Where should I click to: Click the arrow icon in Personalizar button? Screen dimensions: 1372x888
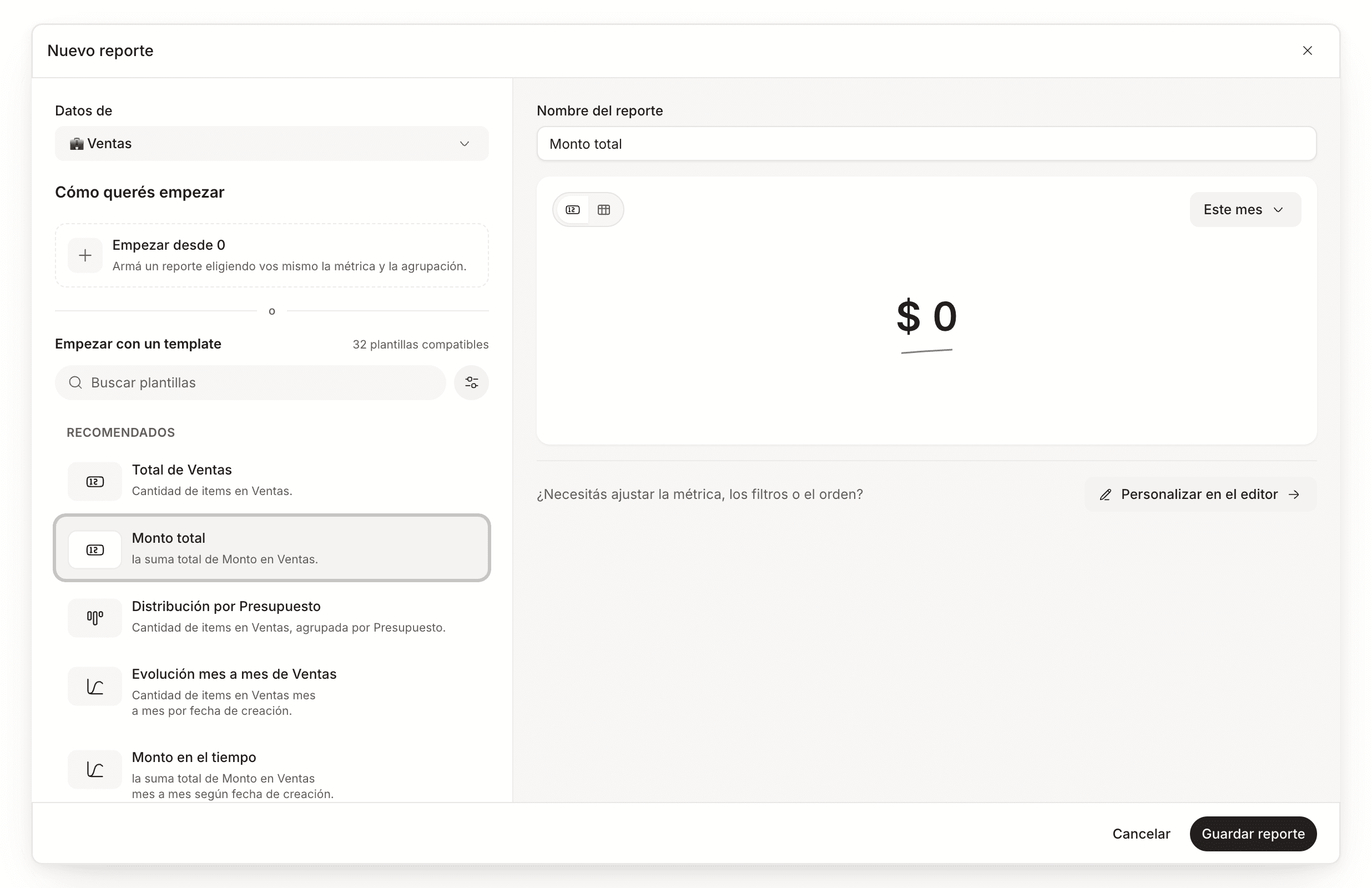click(x=1294, y=495)
